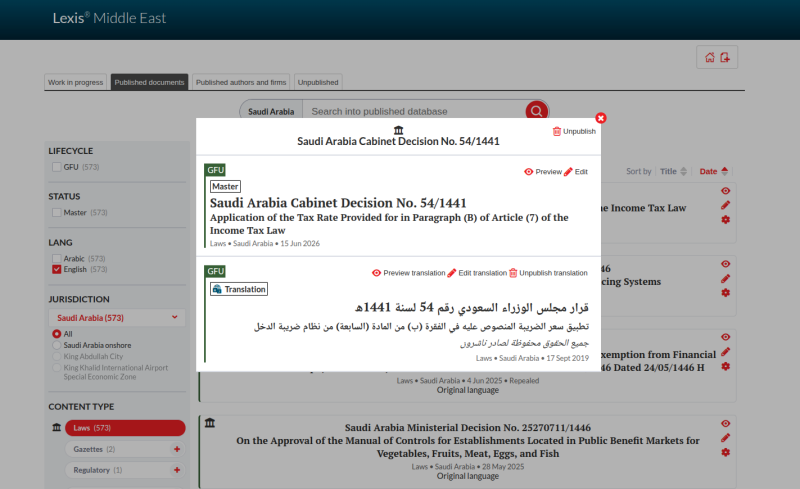
Task: Click building icon in popup title
Action: (x=398, y=130)
